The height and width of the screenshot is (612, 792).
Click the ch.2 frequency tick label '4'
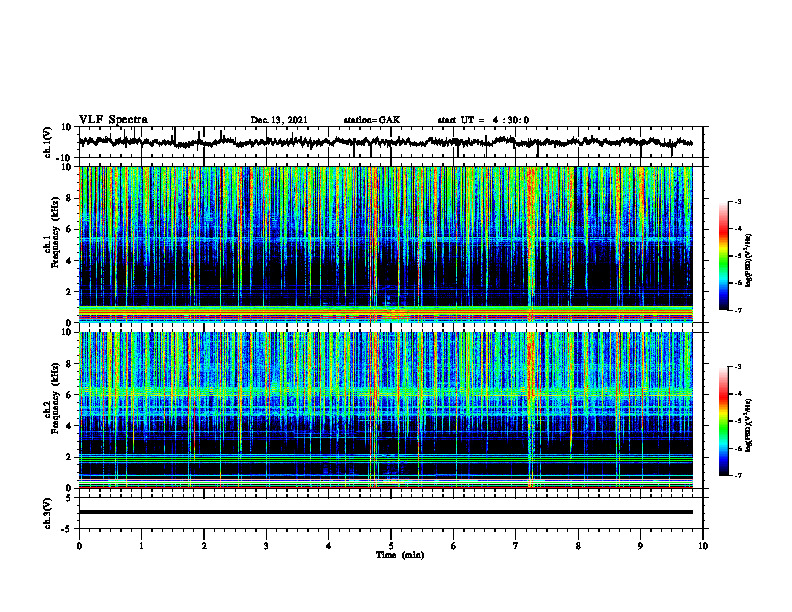[69, 426]
